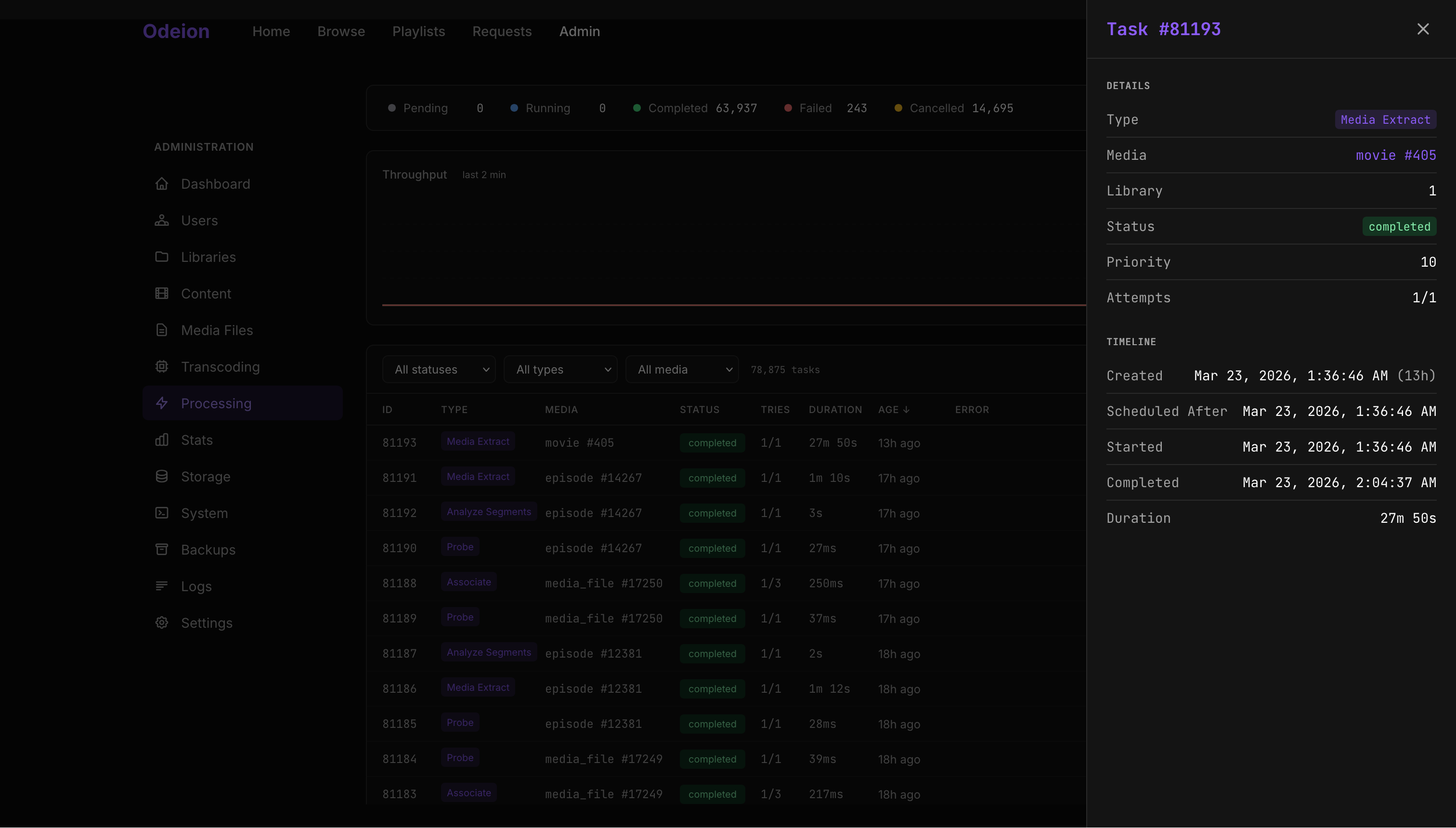Image resolution: width=1456 pixels, height=828 pixels.
Task: Click the Media Extract type badge in details
Action: tap(1386, 119)
